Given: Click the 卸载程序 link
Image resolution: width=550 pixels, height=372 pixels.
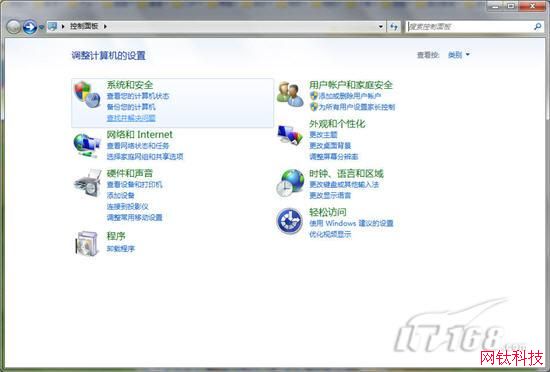Looking at the screenshot, I should point(120,249).
